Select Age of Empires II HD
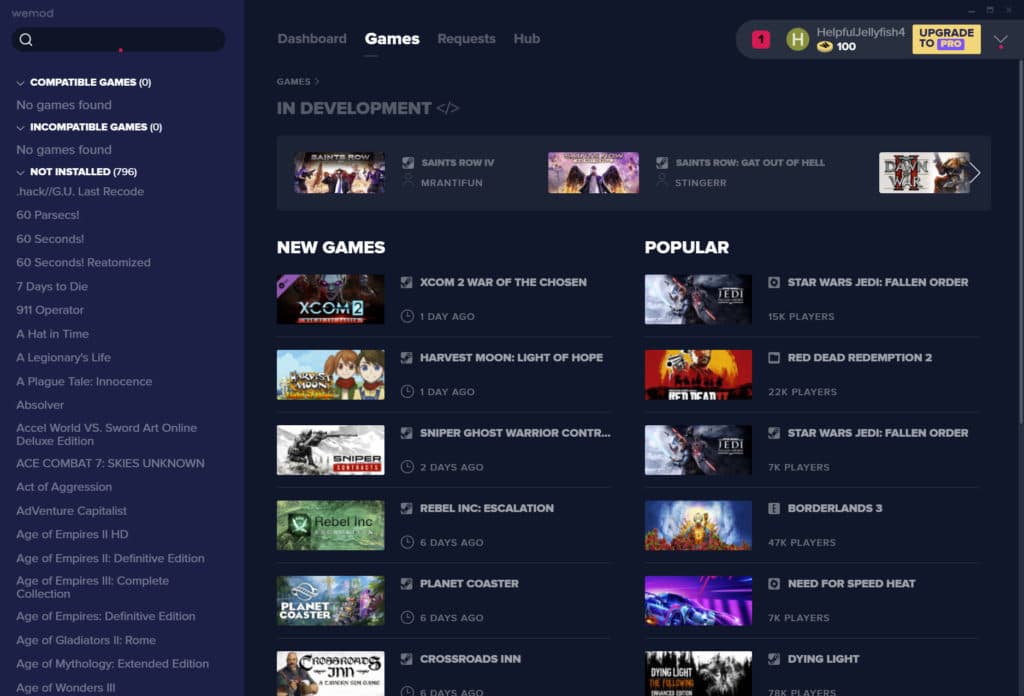Viewport: 1024px width, 696px height. pos(72,534)
